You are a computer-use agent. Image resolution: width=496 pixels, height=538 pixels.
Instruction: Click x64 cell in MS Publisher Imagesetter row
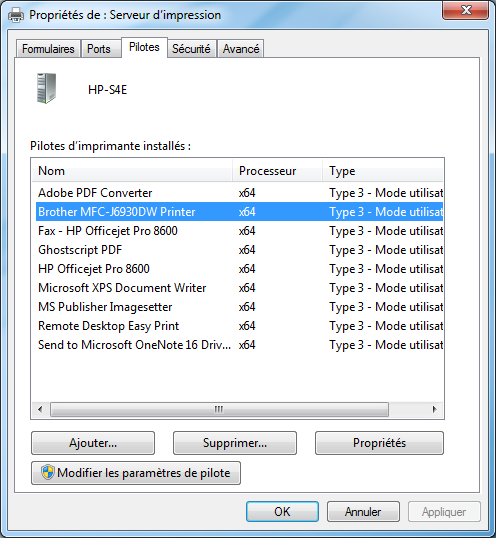click(x=247, y=307)
